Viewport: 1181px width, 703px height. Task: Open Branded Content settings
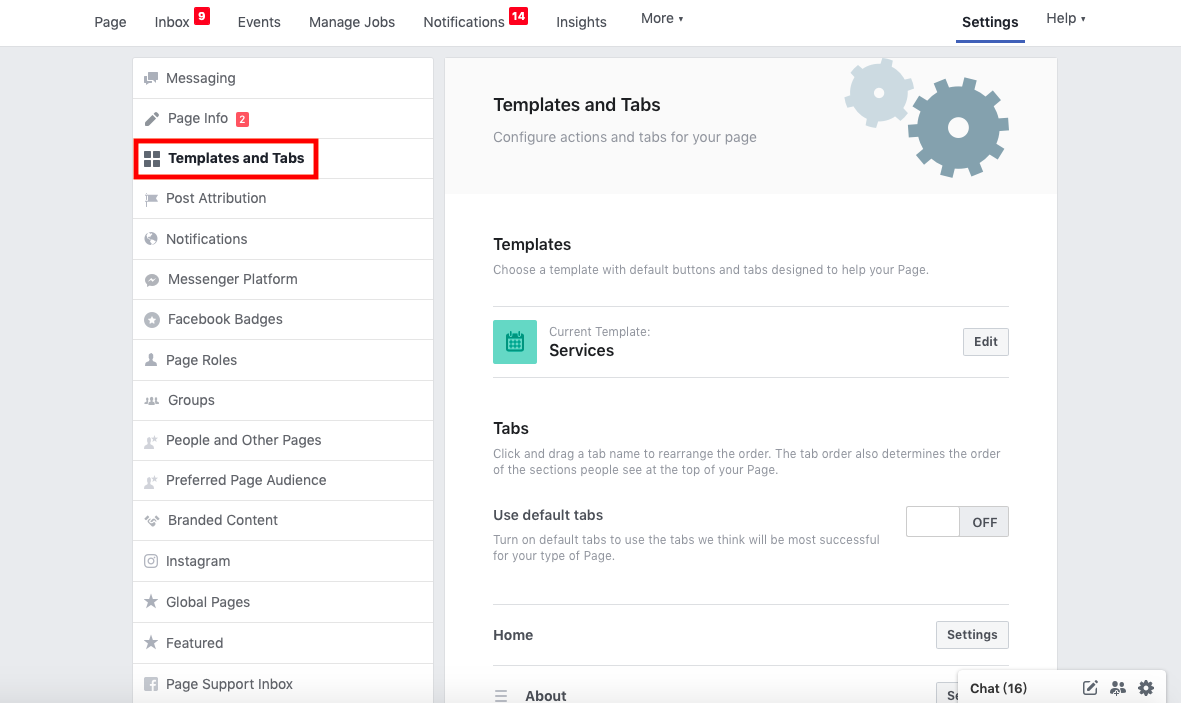[x=223, y=520]
